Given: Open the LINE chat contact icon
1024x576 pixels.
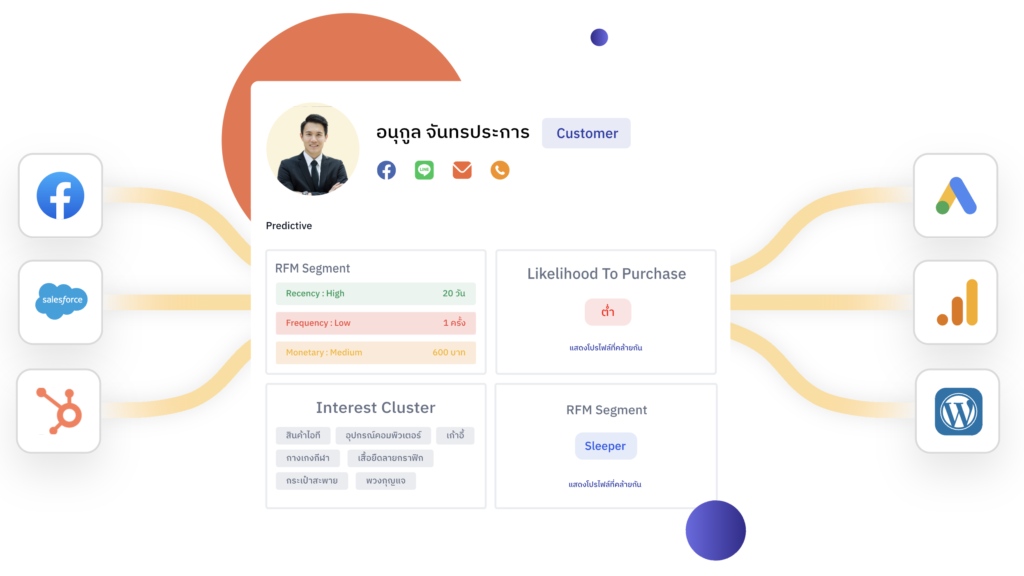Looking at the screenshot, I should (424, 170).
